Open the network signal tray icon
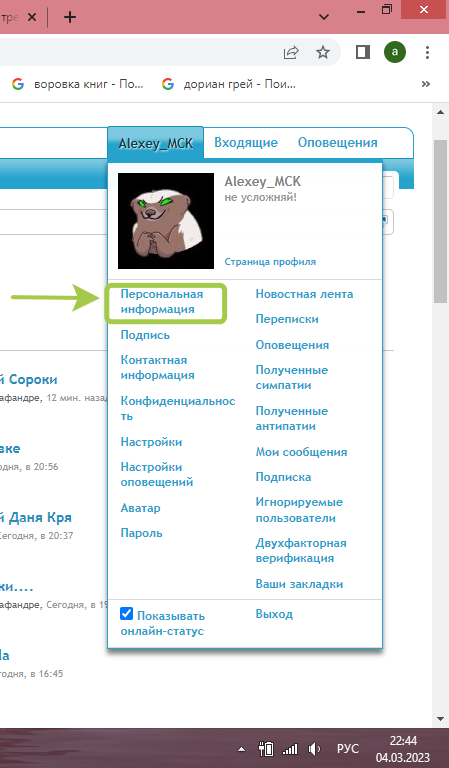449x768 pixels. click(290, 749)
